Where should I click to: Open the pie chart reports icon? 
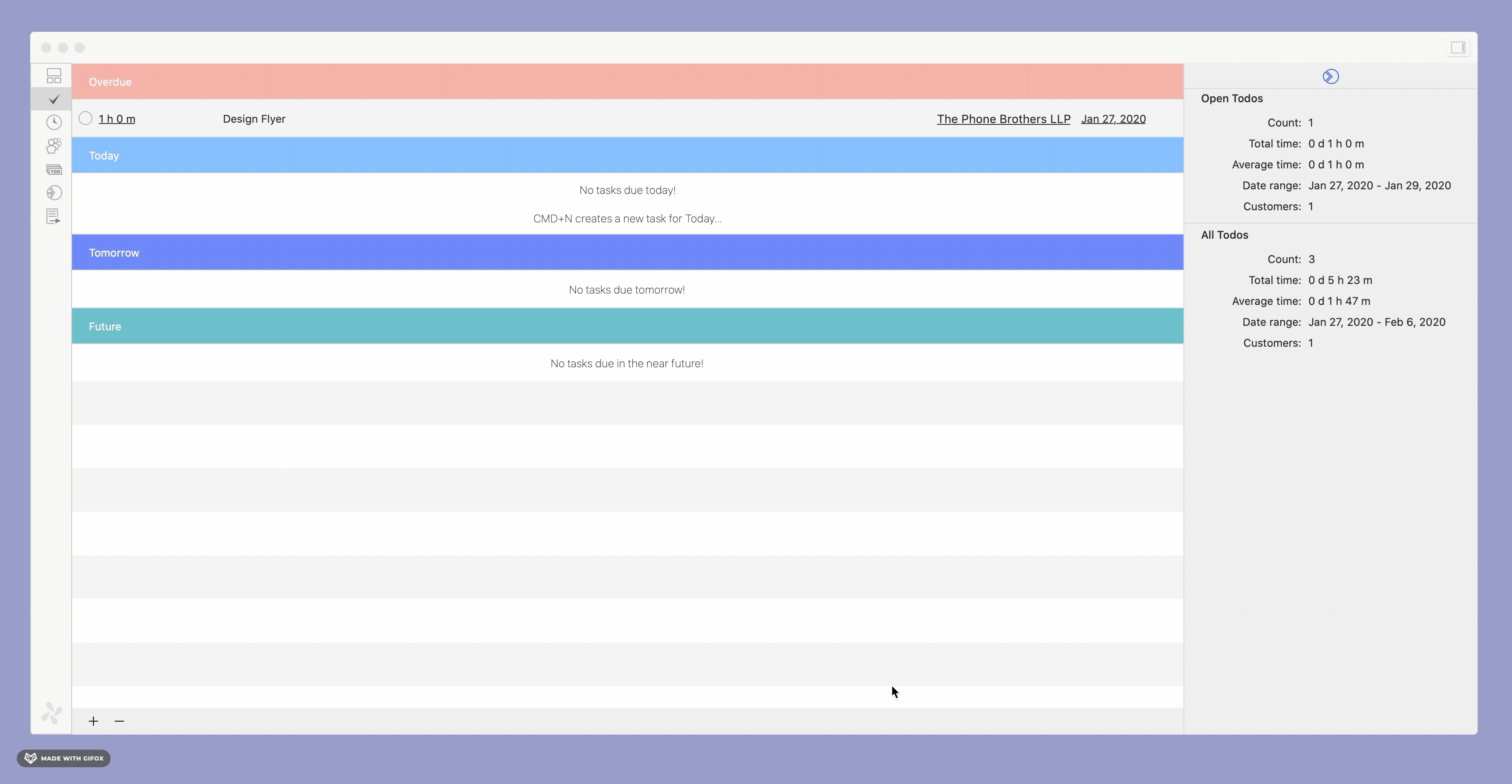click(x=54, y=193)
